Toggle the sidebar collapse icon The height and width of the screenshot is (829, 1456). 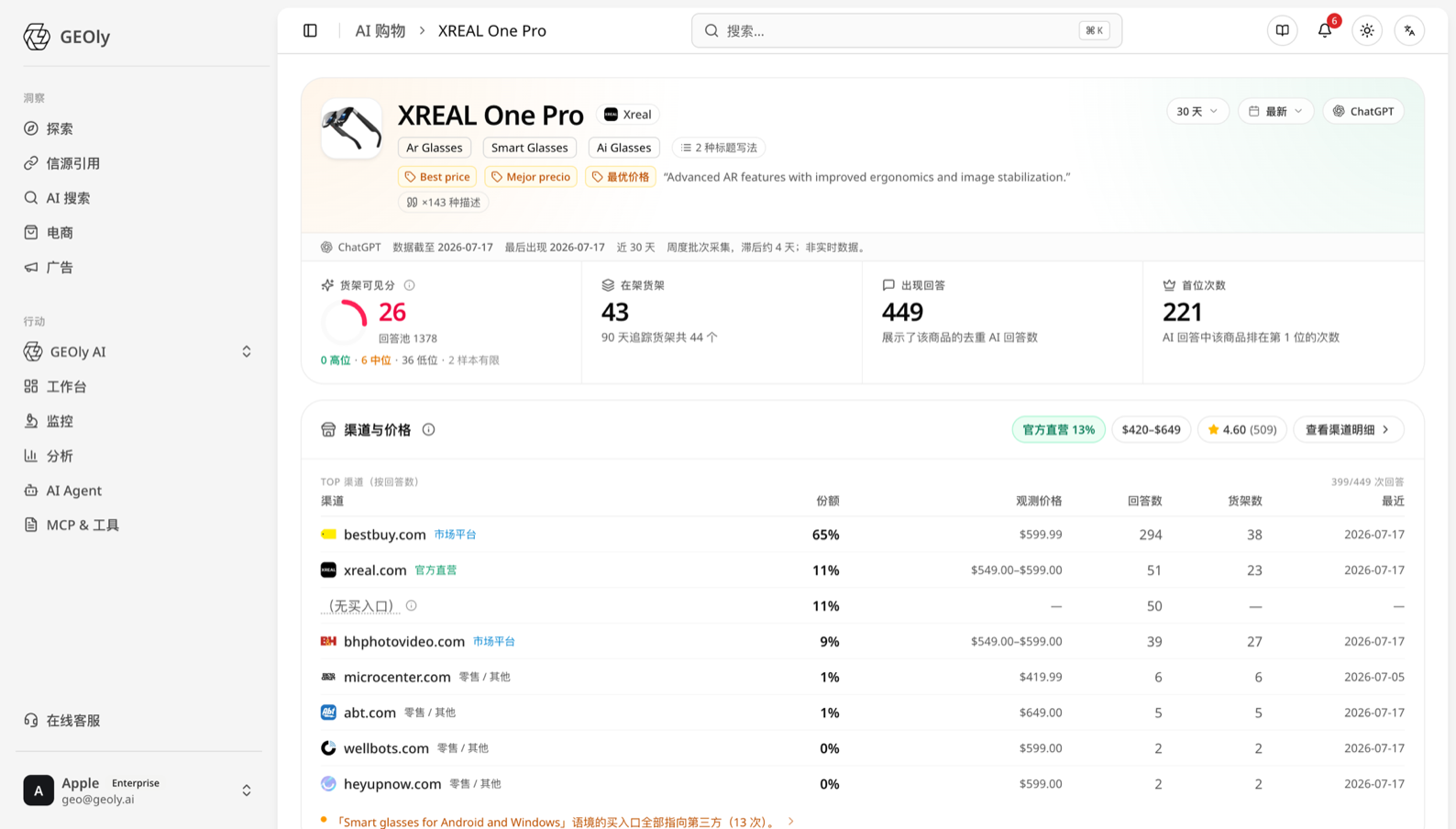click(x=310, y=30)
